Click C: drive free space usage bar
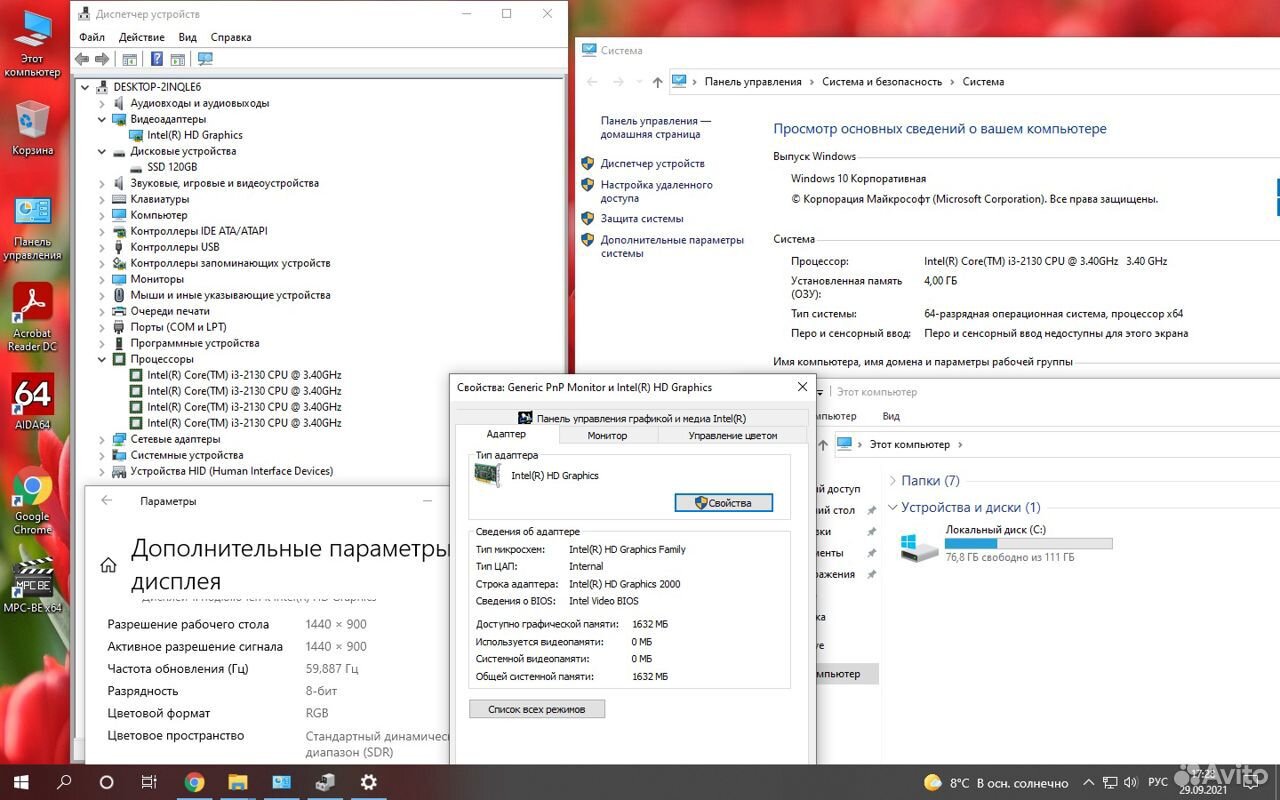 pos(1028,543)
